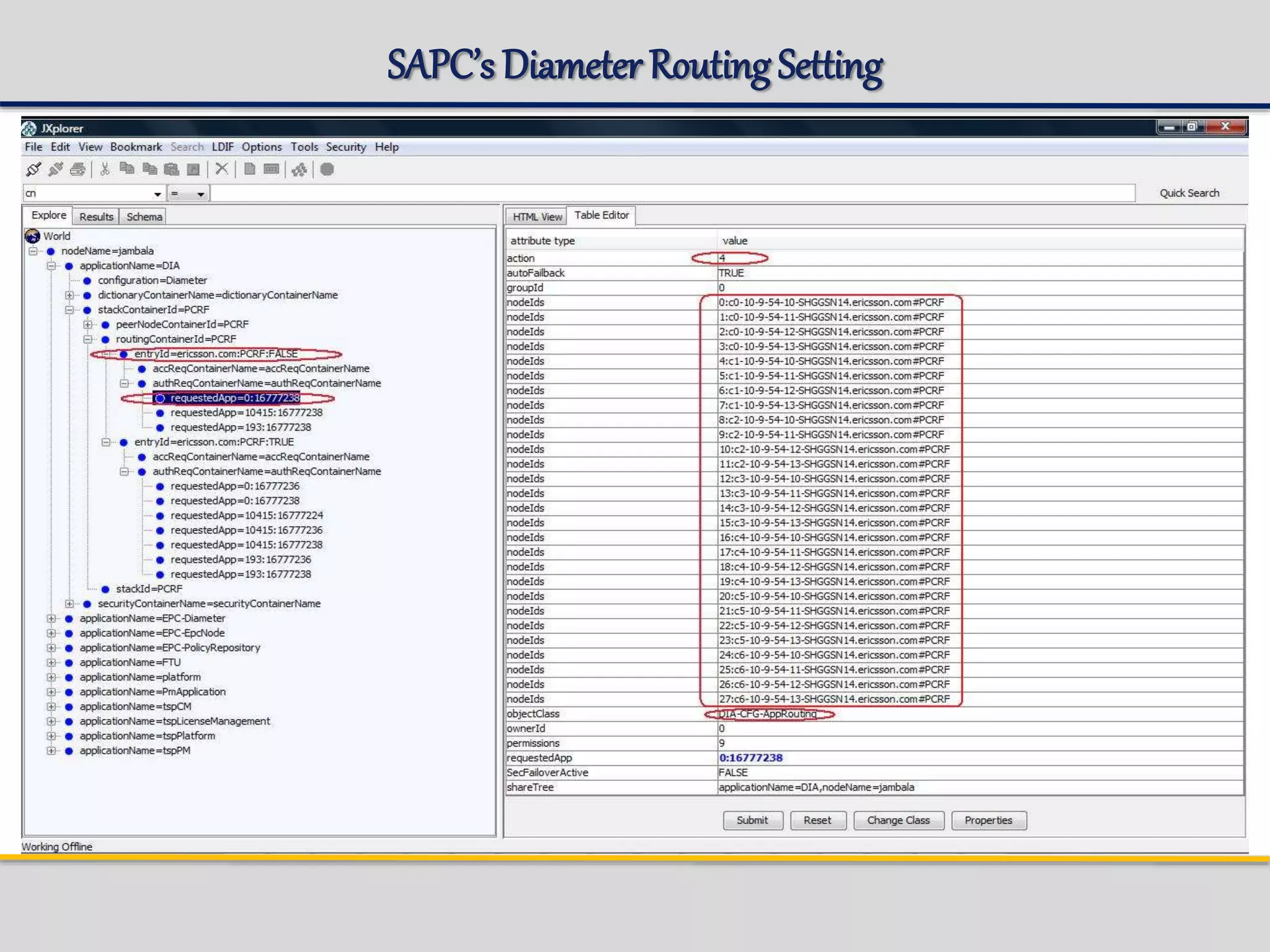Viewport: 1270px width, 952px height.
Task: Click SecFailoverActive value FALSE
Action: click(733, 773)
